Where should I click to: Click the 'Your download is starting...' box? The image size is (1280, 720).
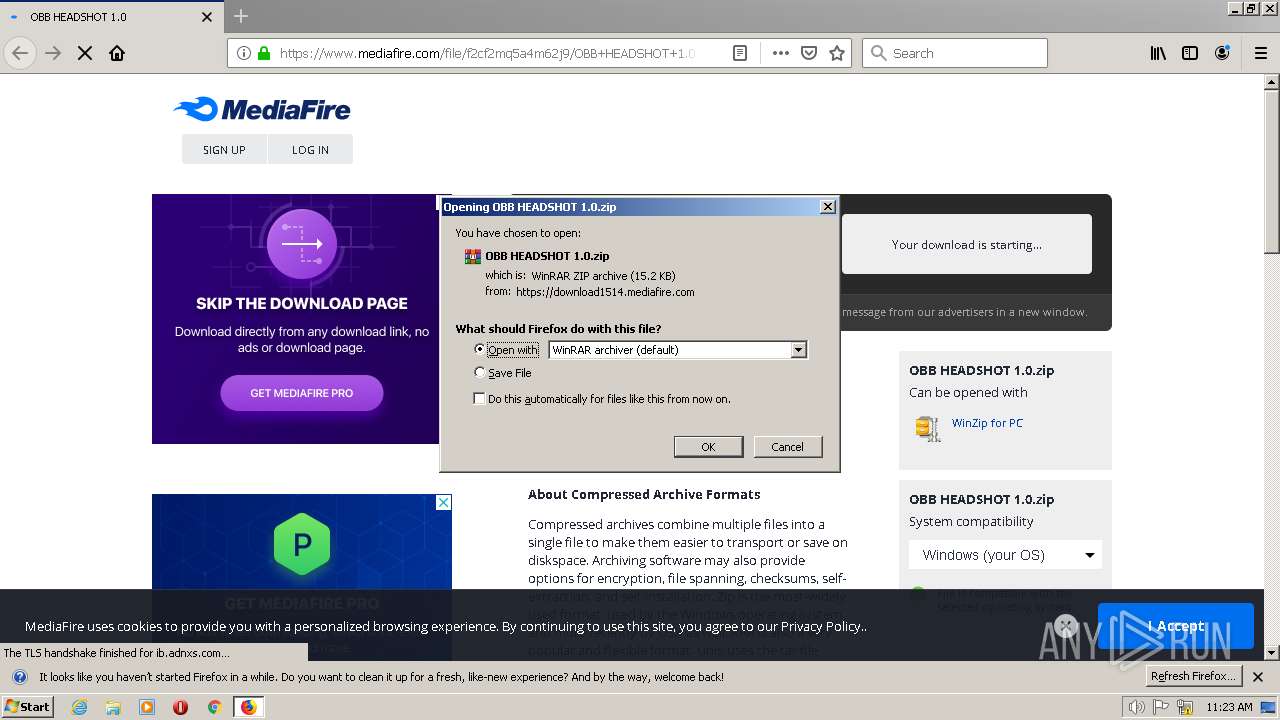(x=966, y=244)
